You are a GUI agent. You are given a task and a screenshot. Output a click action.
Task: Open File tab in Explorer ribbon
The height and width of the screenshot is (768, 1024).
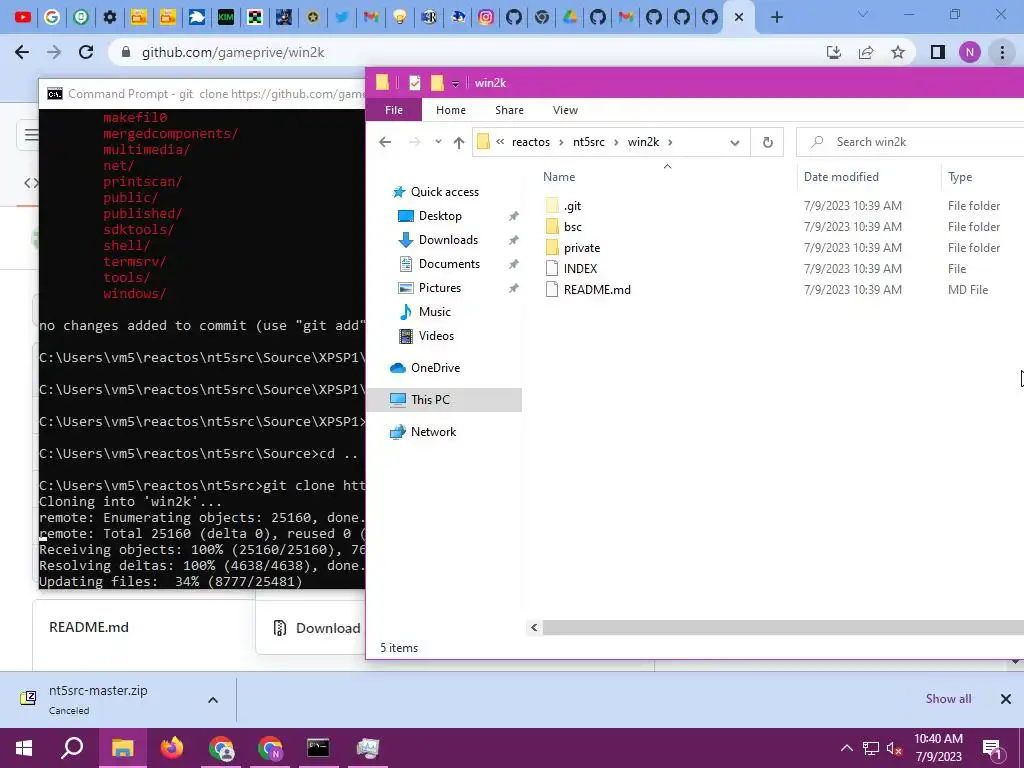394,110
